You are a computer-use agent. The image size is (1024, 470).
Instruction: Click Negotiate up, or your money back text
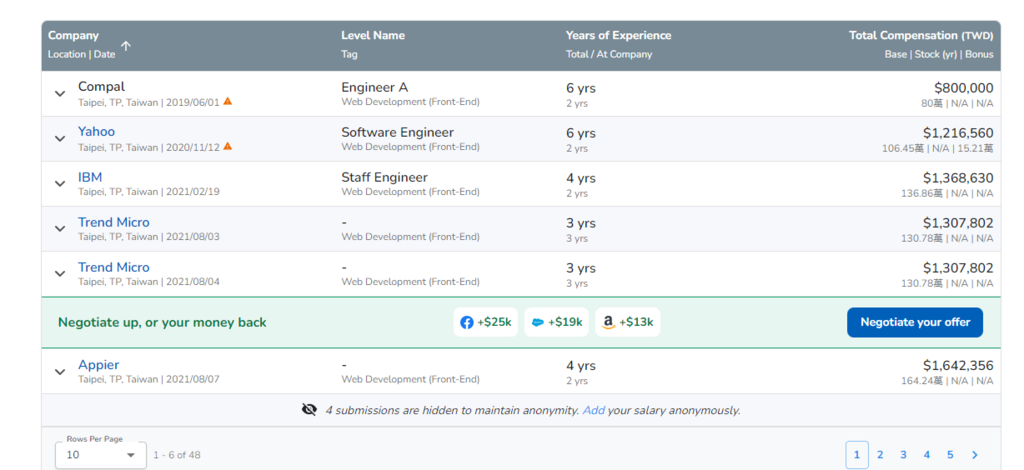162,322
